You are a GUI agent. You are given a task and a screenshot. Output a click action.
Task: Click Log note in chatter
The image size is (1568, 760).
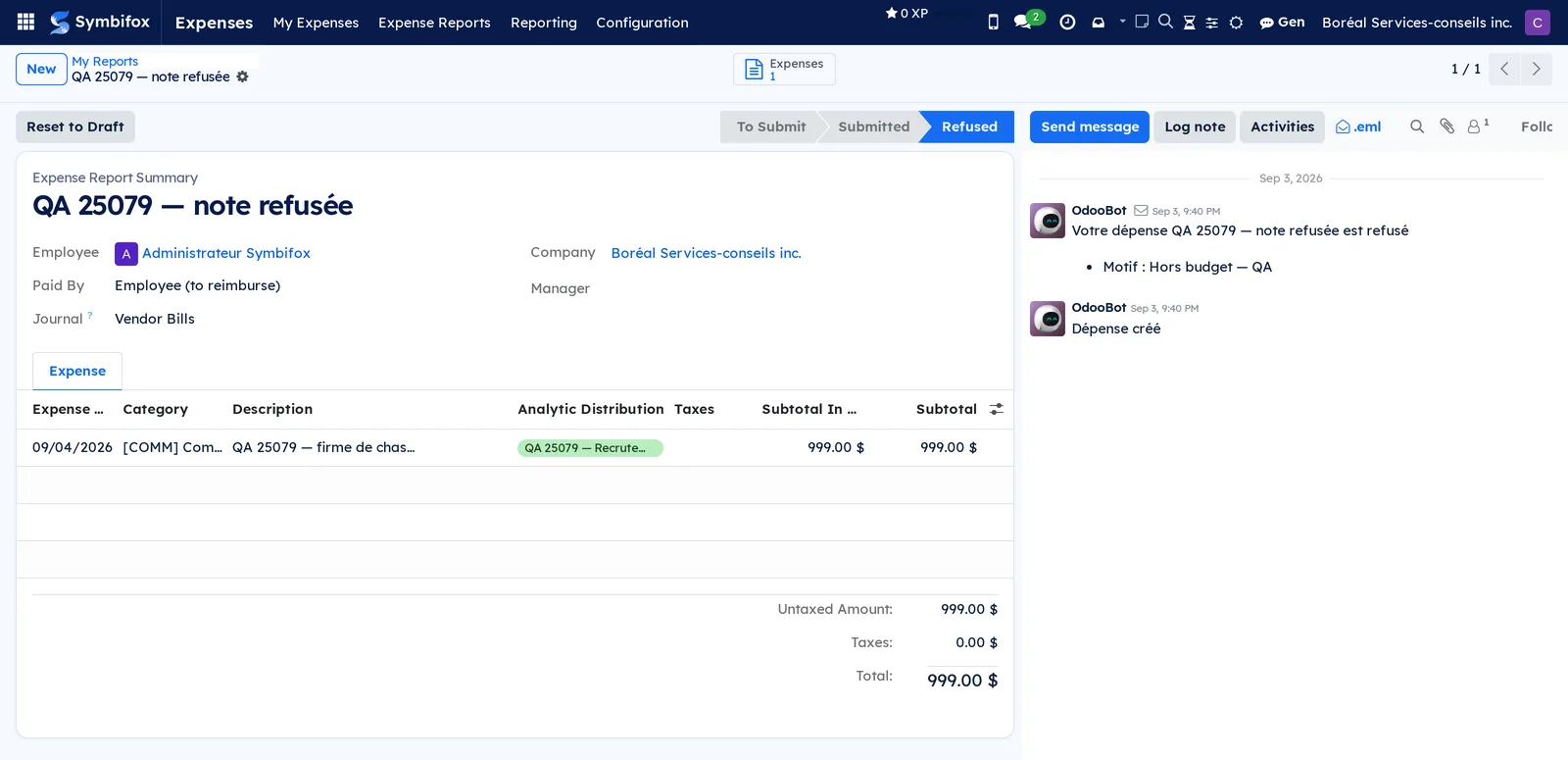pos(1195,127)
